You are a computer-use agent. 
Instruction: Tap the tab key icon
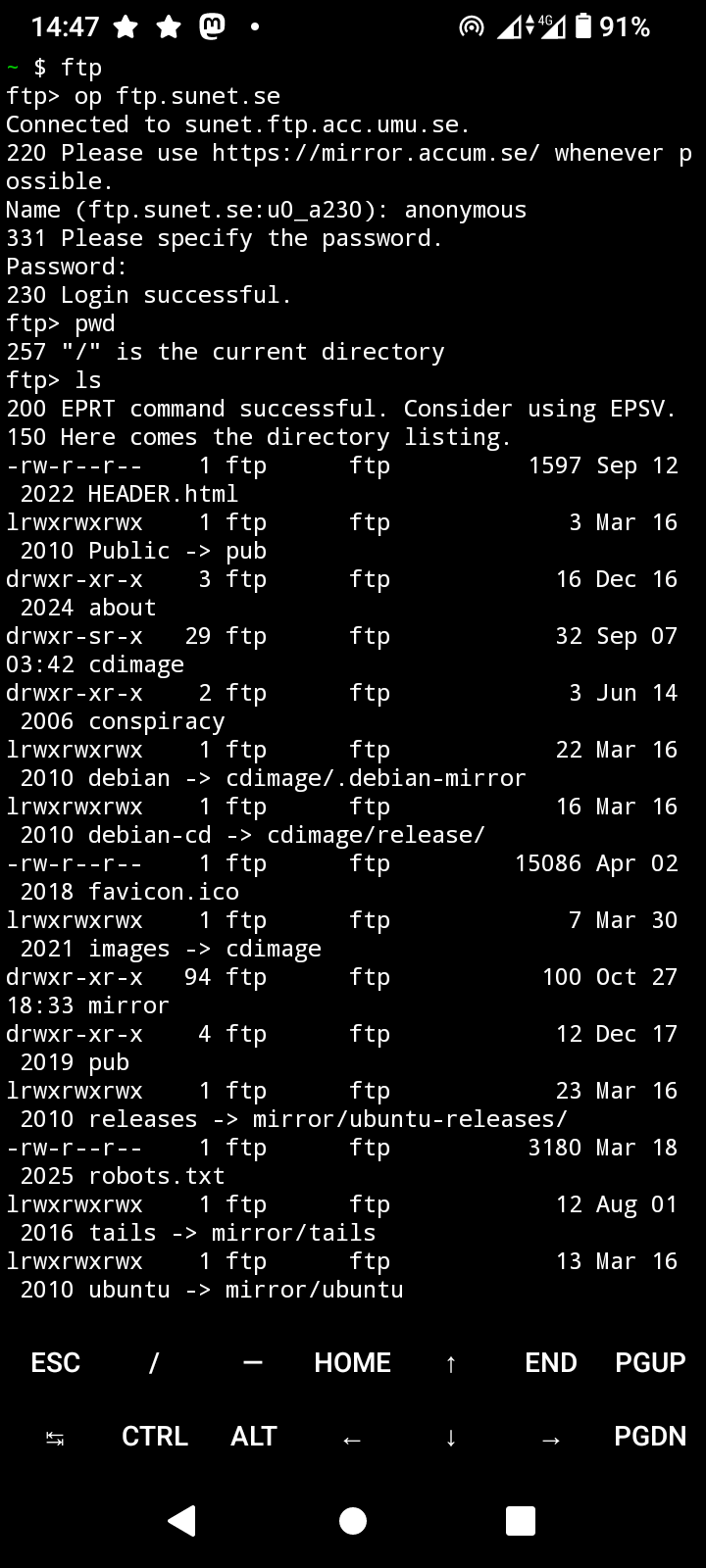coord(55,1438)
